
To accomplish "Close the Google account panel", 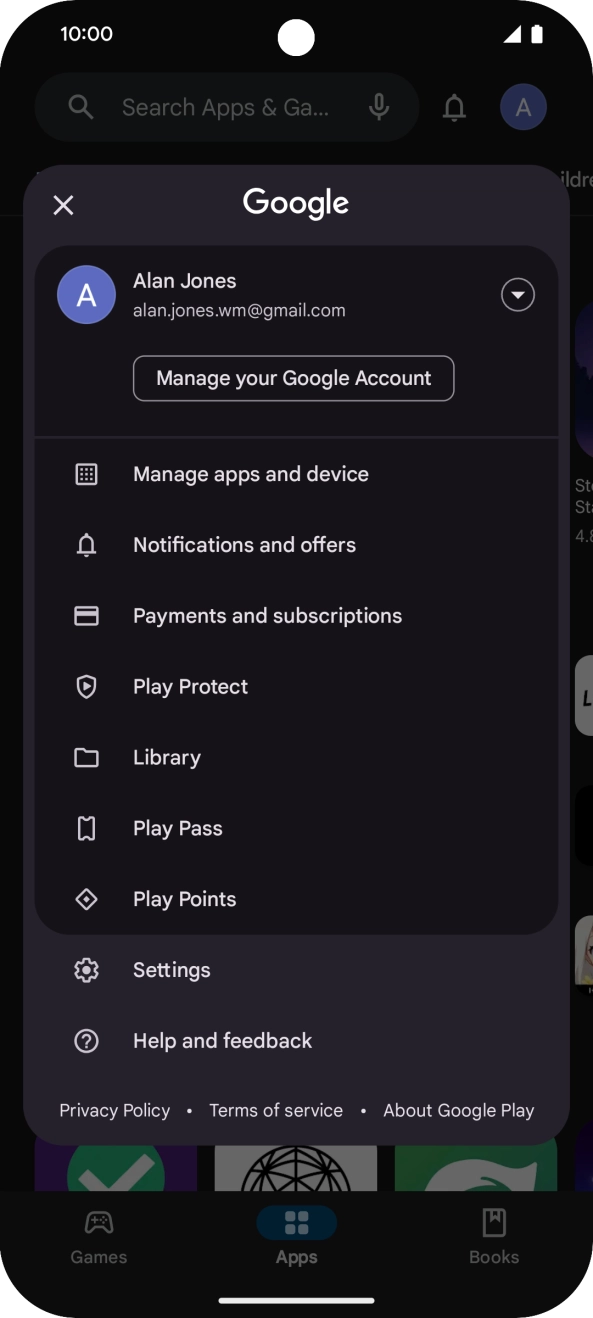I will 63,205.
